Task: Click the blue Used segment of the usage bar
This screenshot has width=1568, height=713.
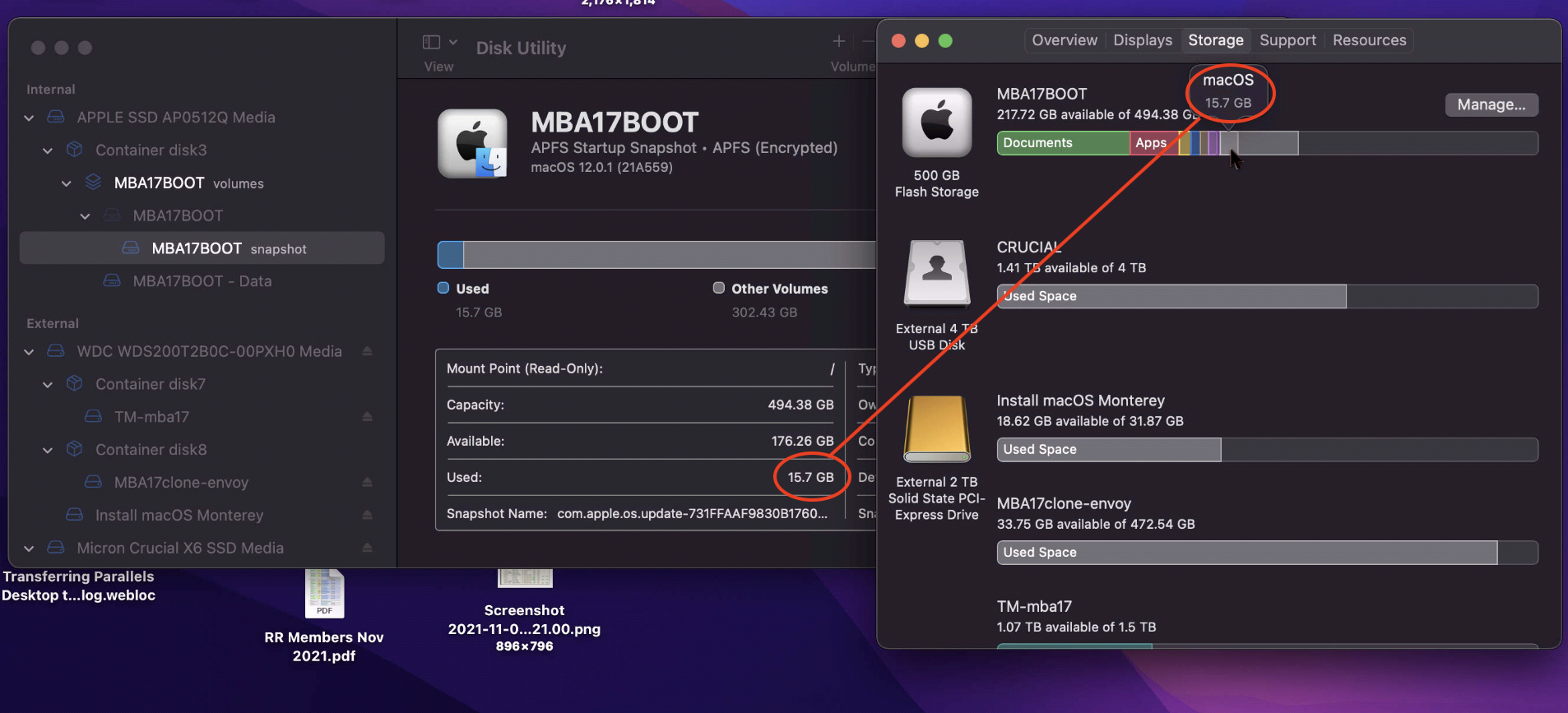Action: 451,255
